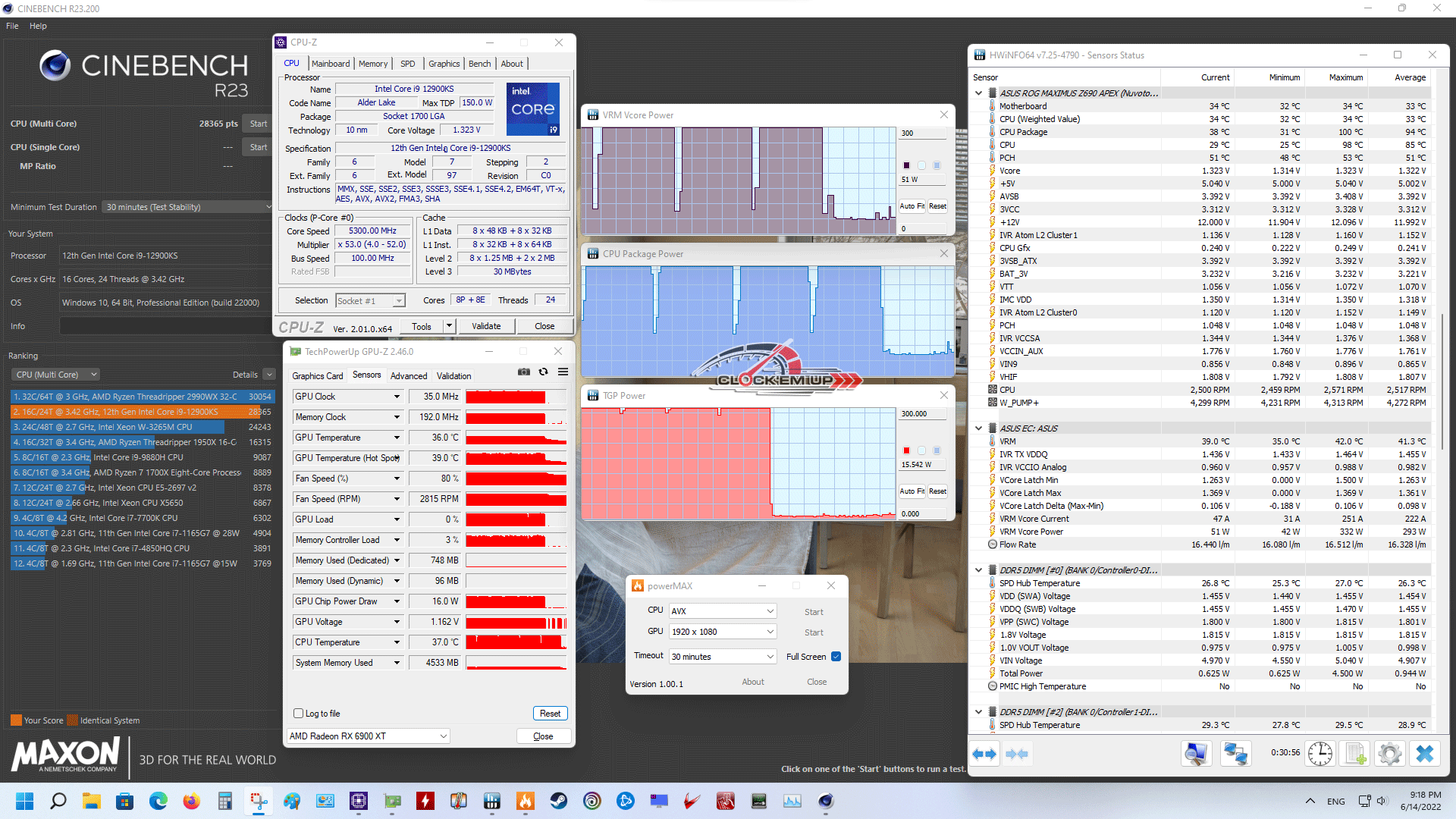
Task: Click HWiNFO blue X close-sensors icon
Action: click(x=1425, y=754)
